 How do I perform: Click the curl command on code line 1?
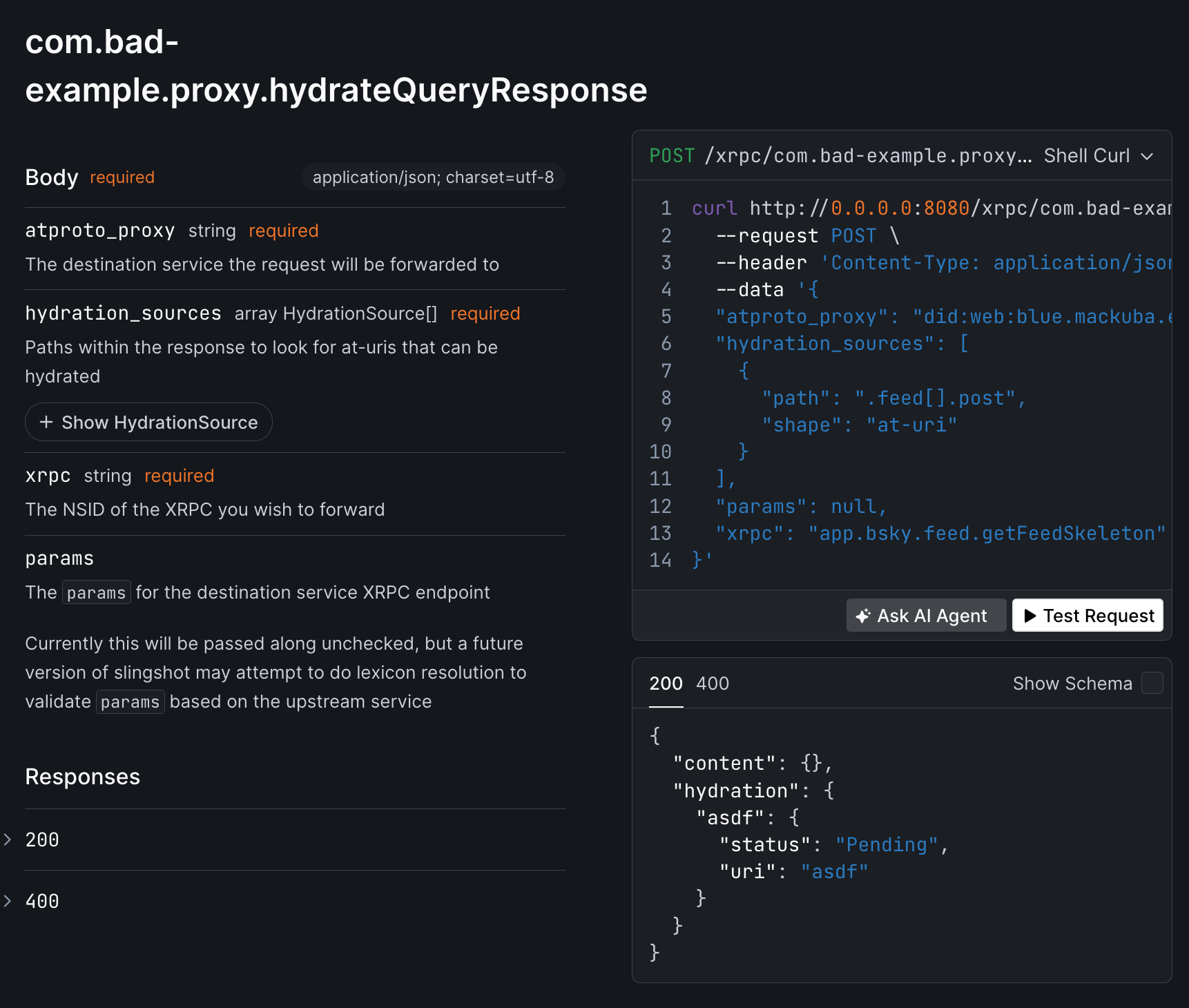point(714,209)
